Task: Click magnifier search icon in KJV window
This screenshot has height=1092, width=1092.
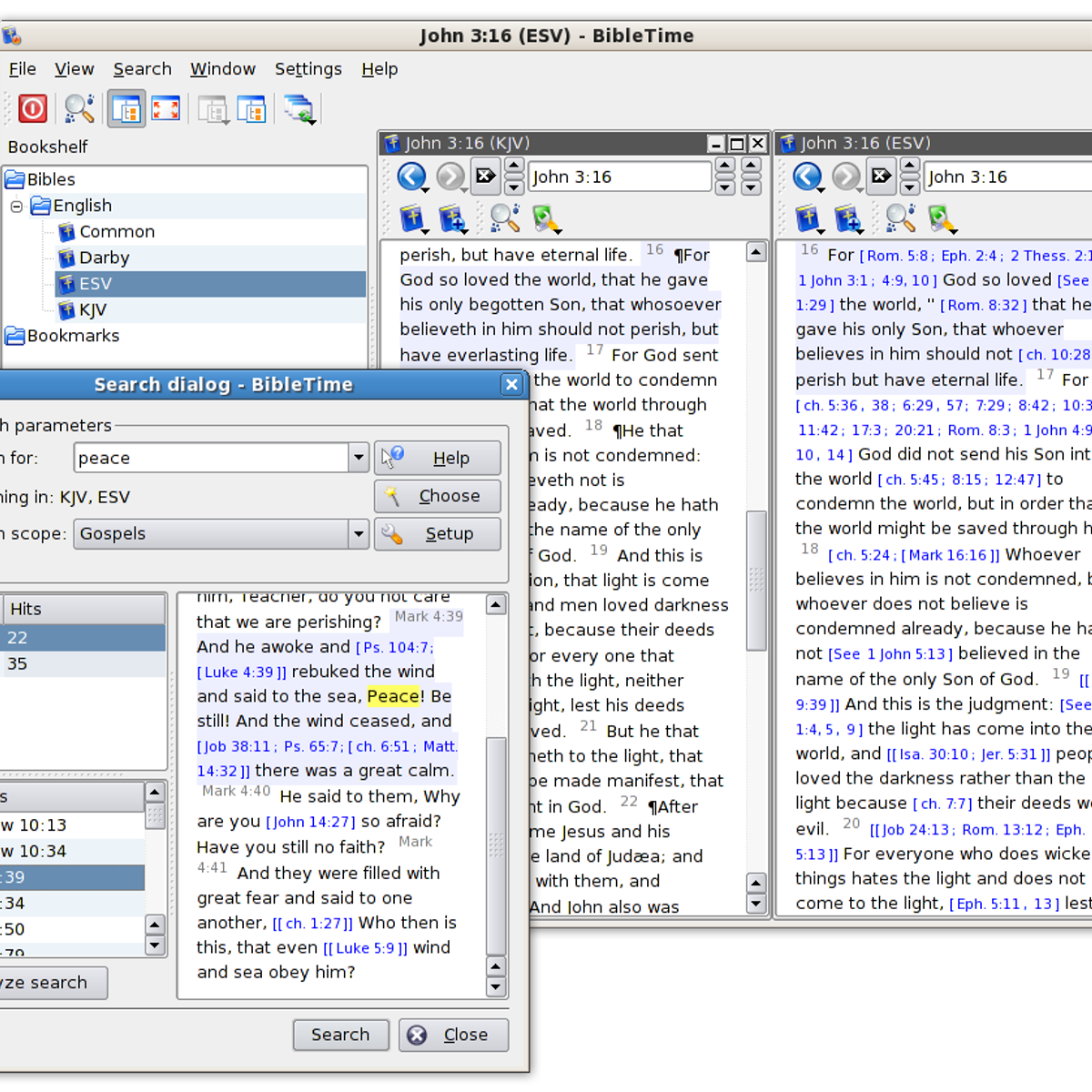Action: 504,218
